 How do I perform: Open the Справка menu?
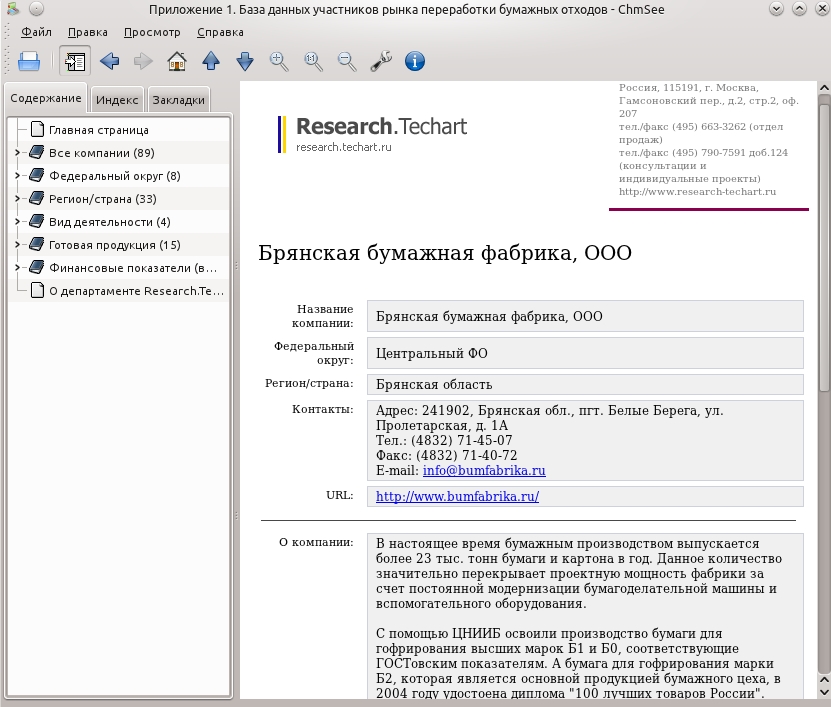[x=220, y=32]
